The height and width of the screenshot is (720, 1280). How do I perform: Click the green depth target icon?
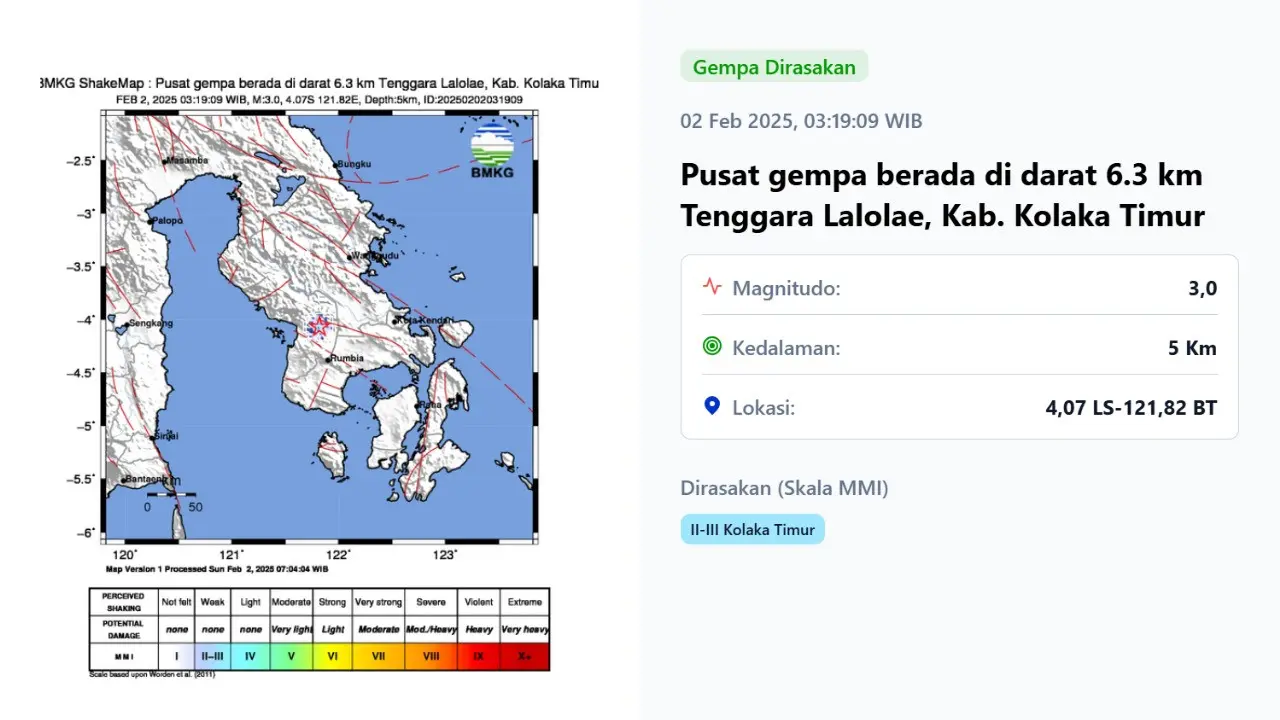point(712,346)
